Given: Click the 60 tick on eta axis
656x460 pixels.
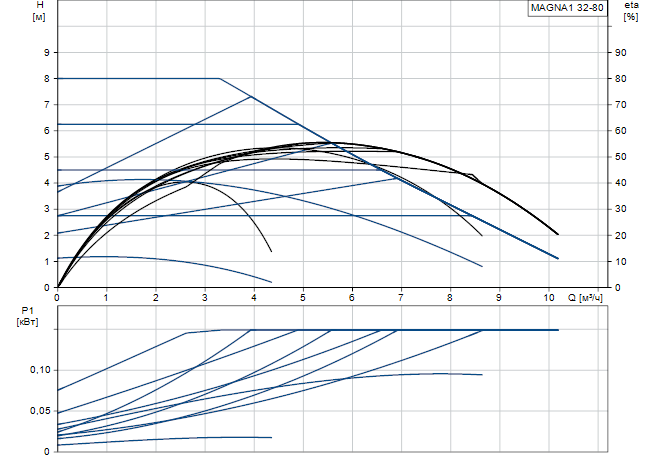Looking at the screenshot, I should pos(620,130).
